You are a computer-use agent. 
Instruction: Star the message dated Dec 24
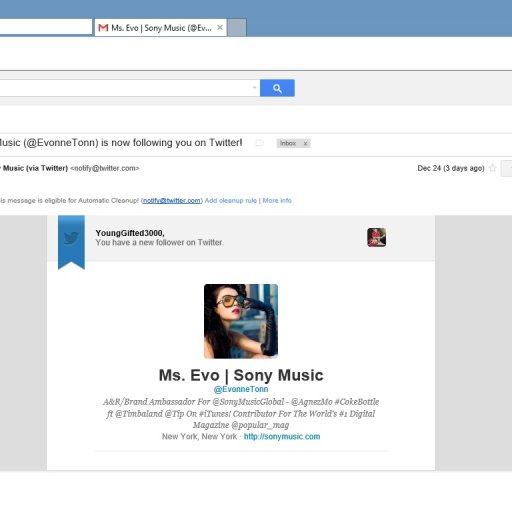(492, 168)
